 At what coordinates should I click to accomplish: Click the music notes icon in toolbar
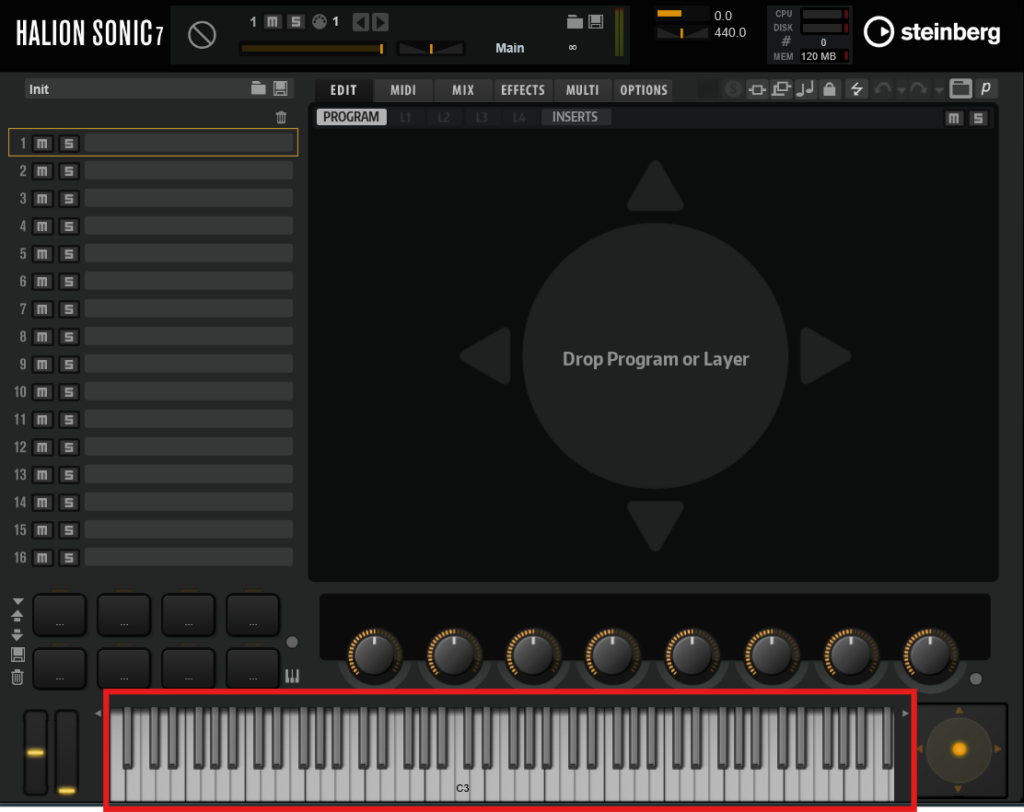[805, 90]
